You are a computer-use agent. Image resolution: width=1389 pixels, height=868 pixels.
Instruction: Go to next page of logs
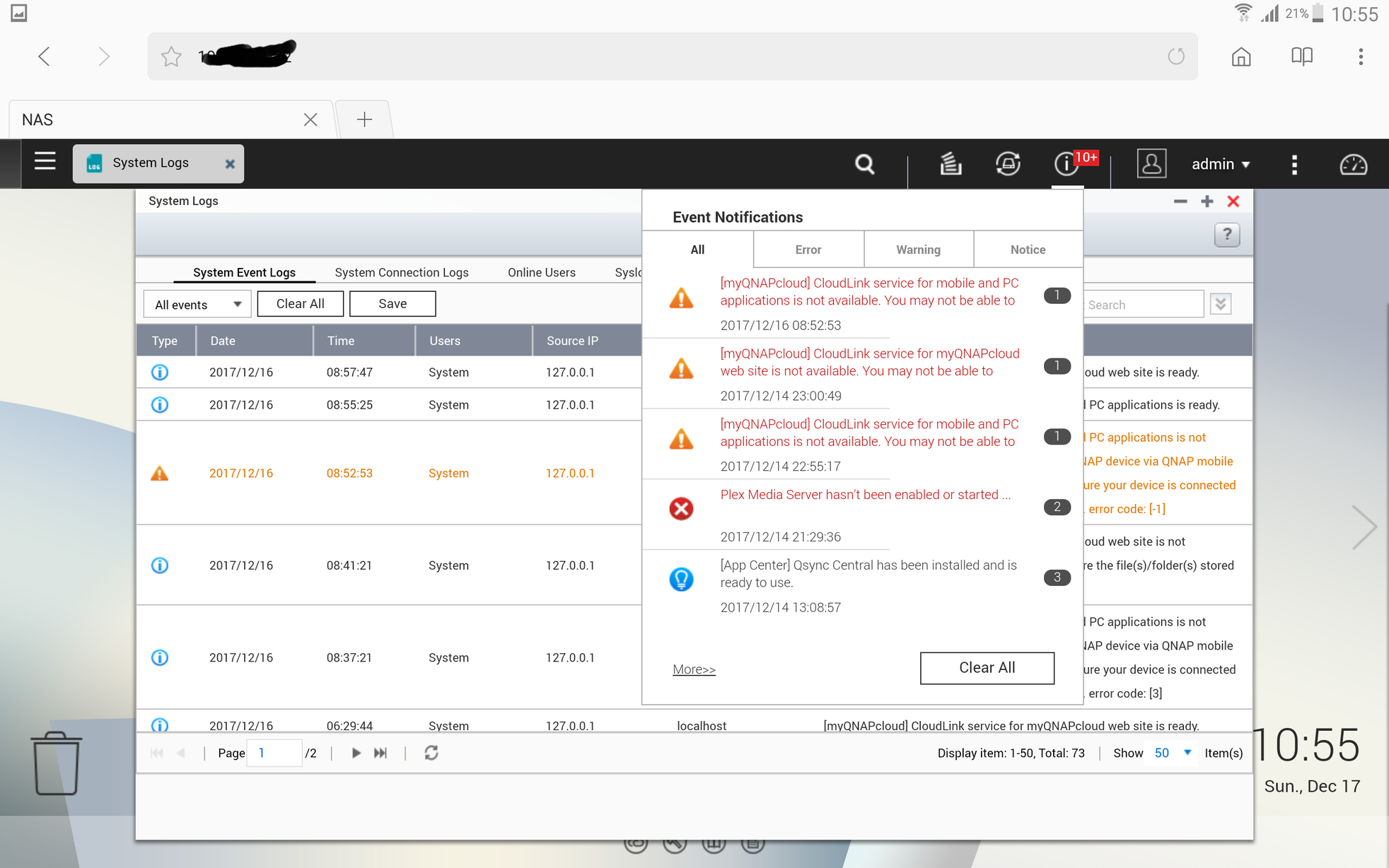pos(356,753)
